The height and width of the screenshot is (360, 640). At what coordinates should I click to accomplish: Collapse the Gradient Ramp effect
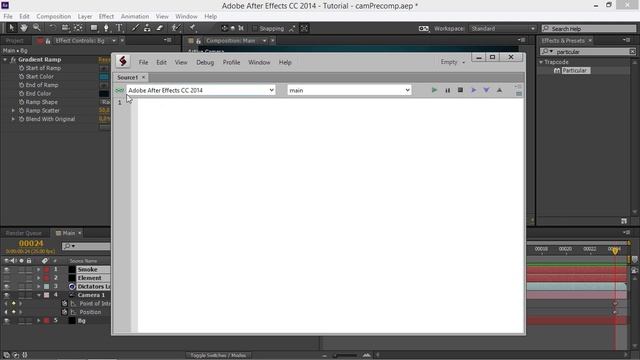[x=5, y=60]
